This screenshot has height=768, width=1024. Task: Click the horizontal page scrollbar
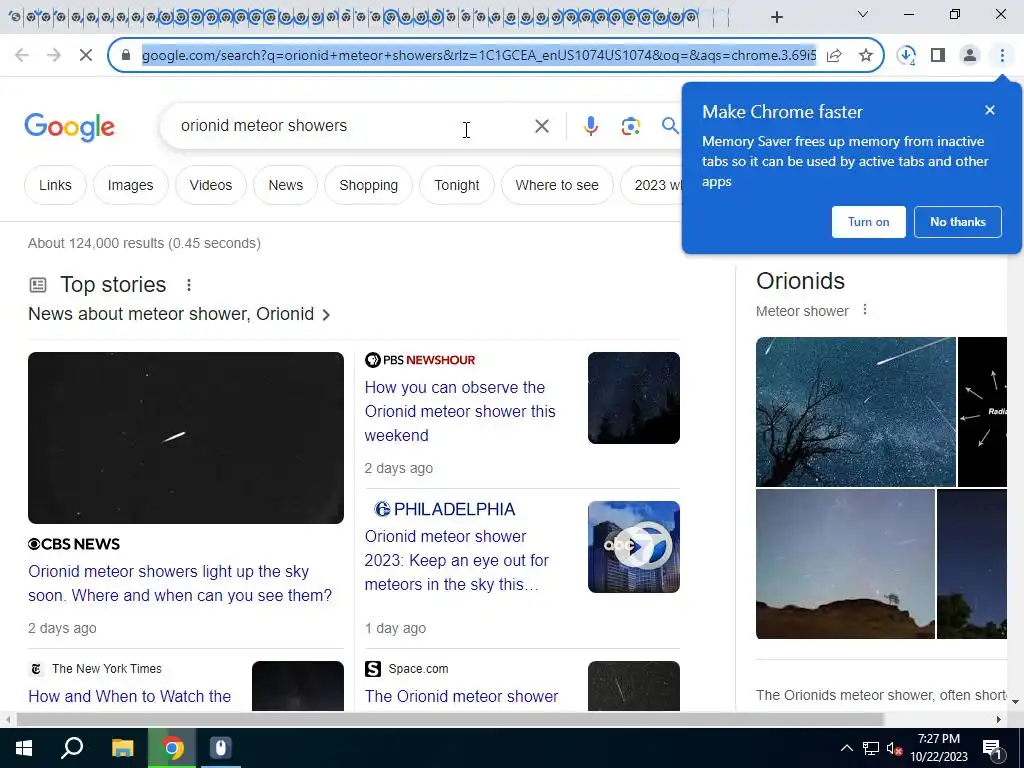tap(449, 719)
